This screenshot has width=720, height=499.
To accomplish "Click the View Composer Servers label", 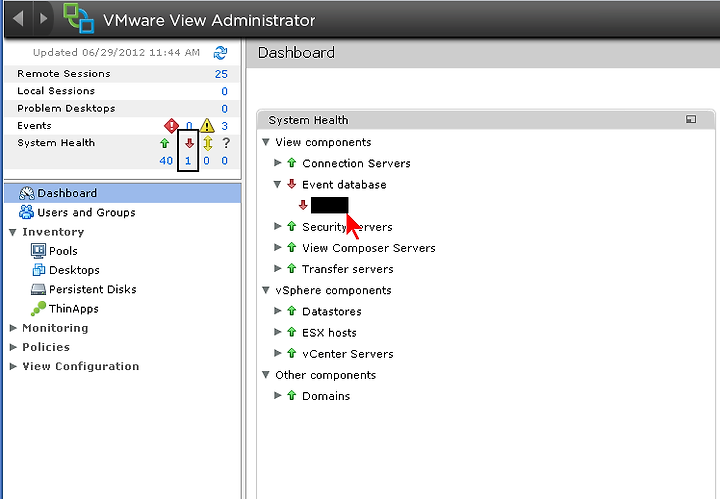I will pyautogui.click(x=369, y=248).
